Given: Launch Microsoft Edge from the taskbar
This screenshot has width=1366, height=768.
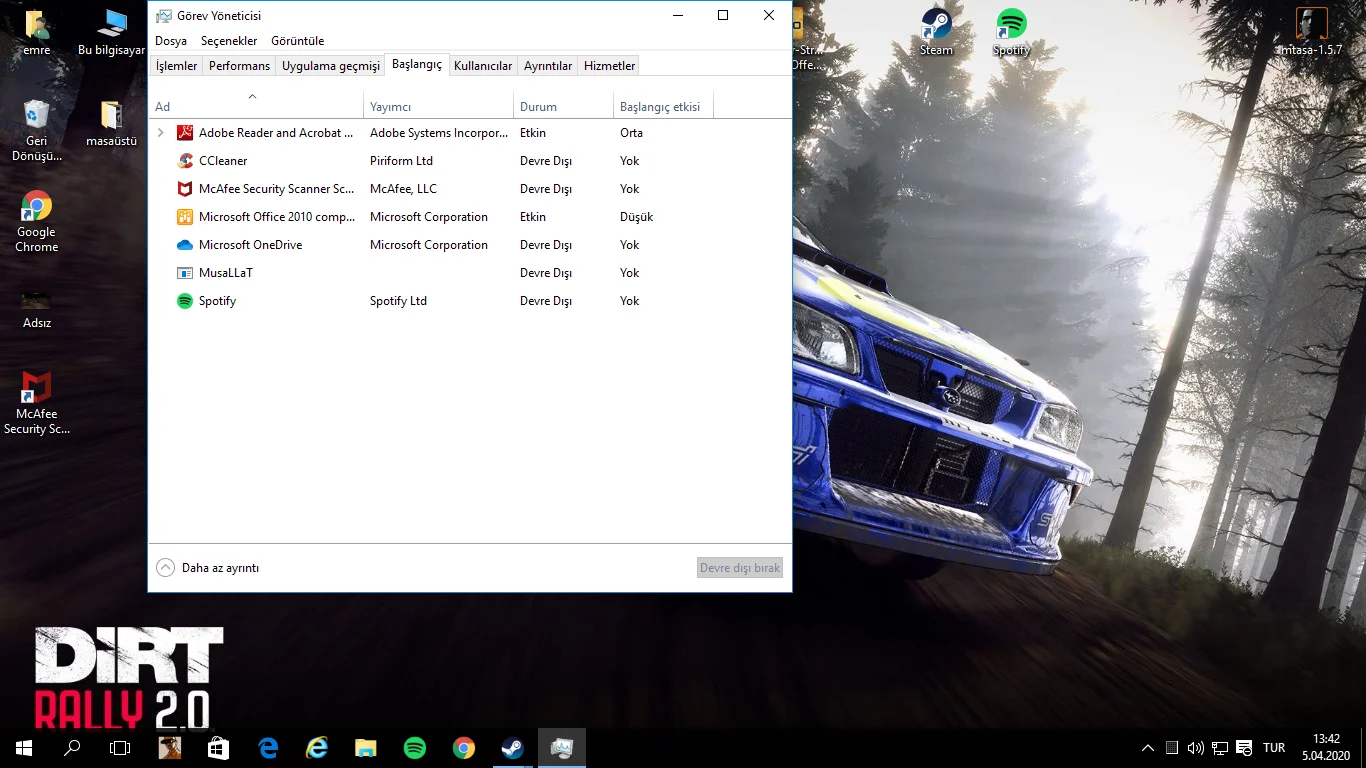Looking at the screenshot, I should click(268, 748).
